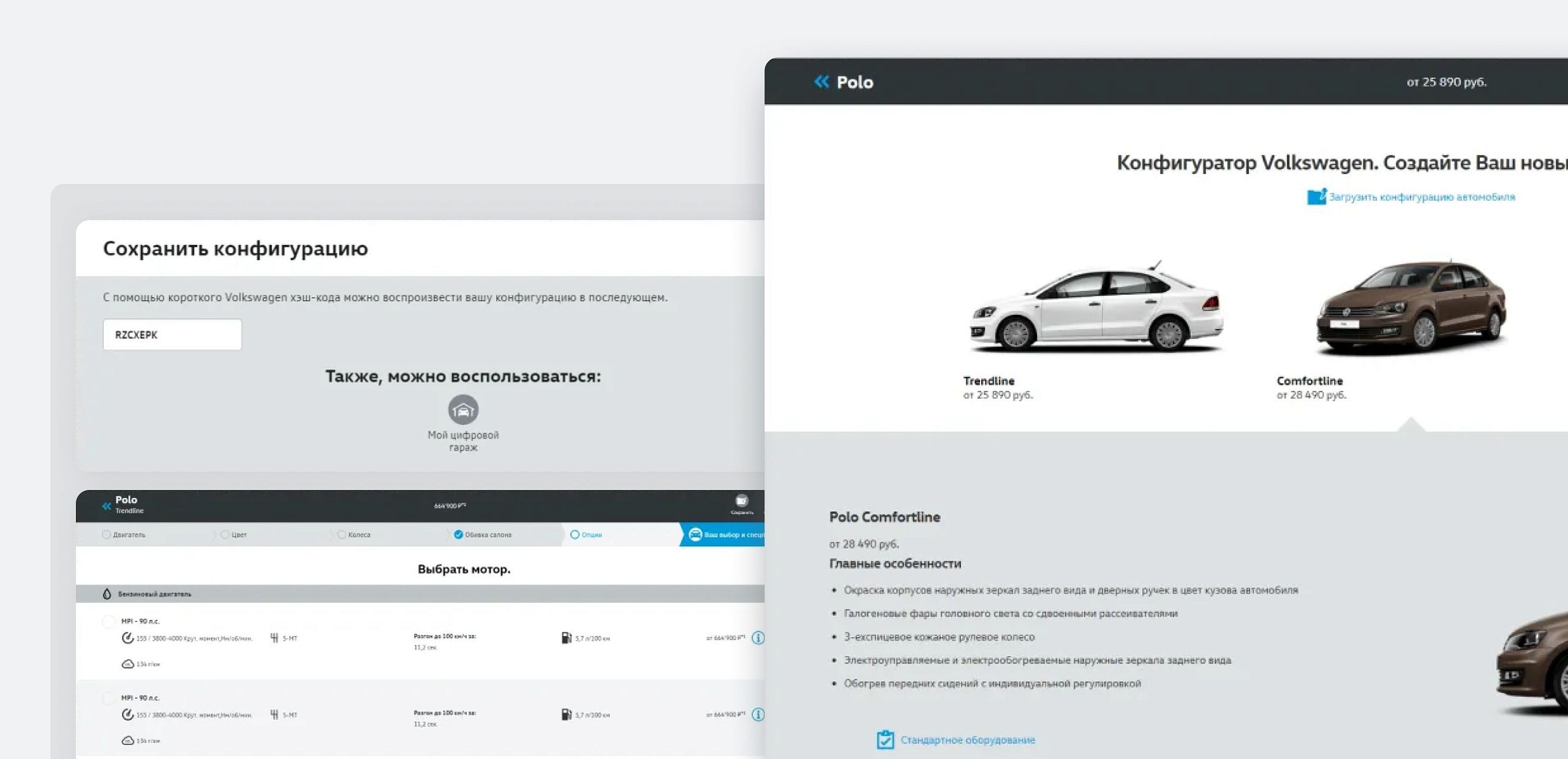
Task: Open Стандартное оборудование link
Action: [x=967, y=740]
